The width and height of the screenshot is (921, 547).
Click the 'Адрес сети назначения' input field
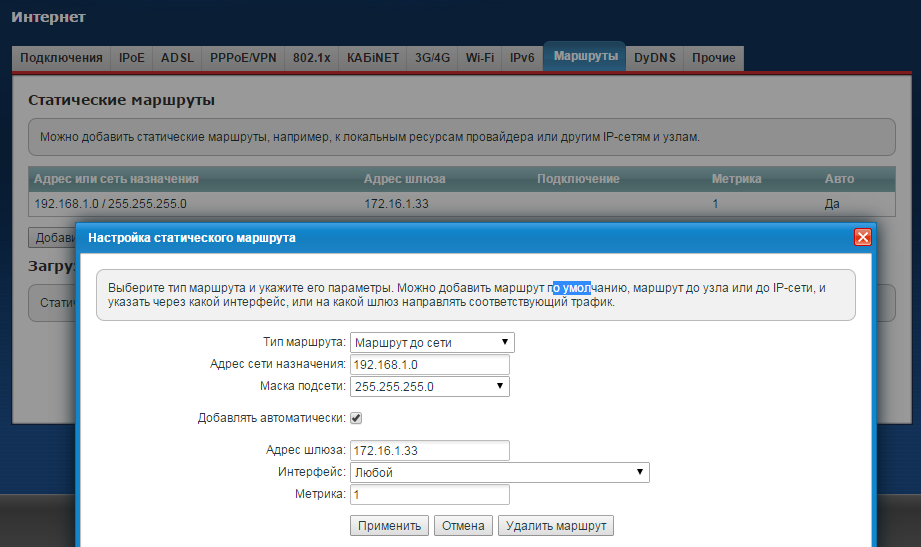tap(429, 364)
